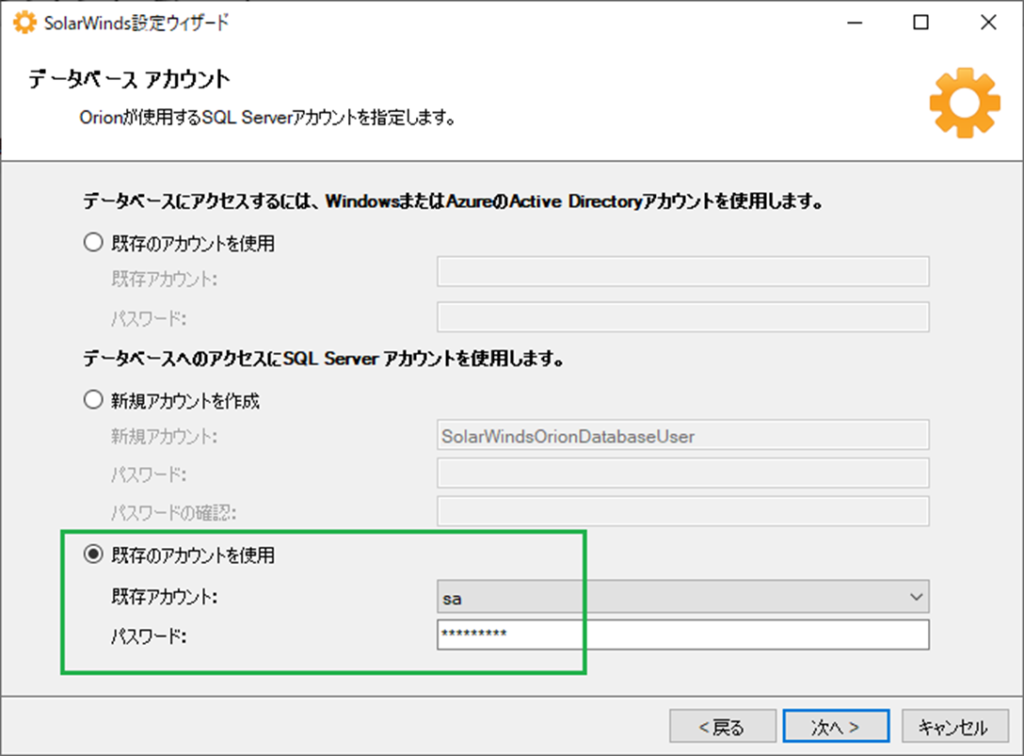Screen dimensions: 1024x756
Task: Click the Windows account パスワード field
Action: tap(682, 317)
